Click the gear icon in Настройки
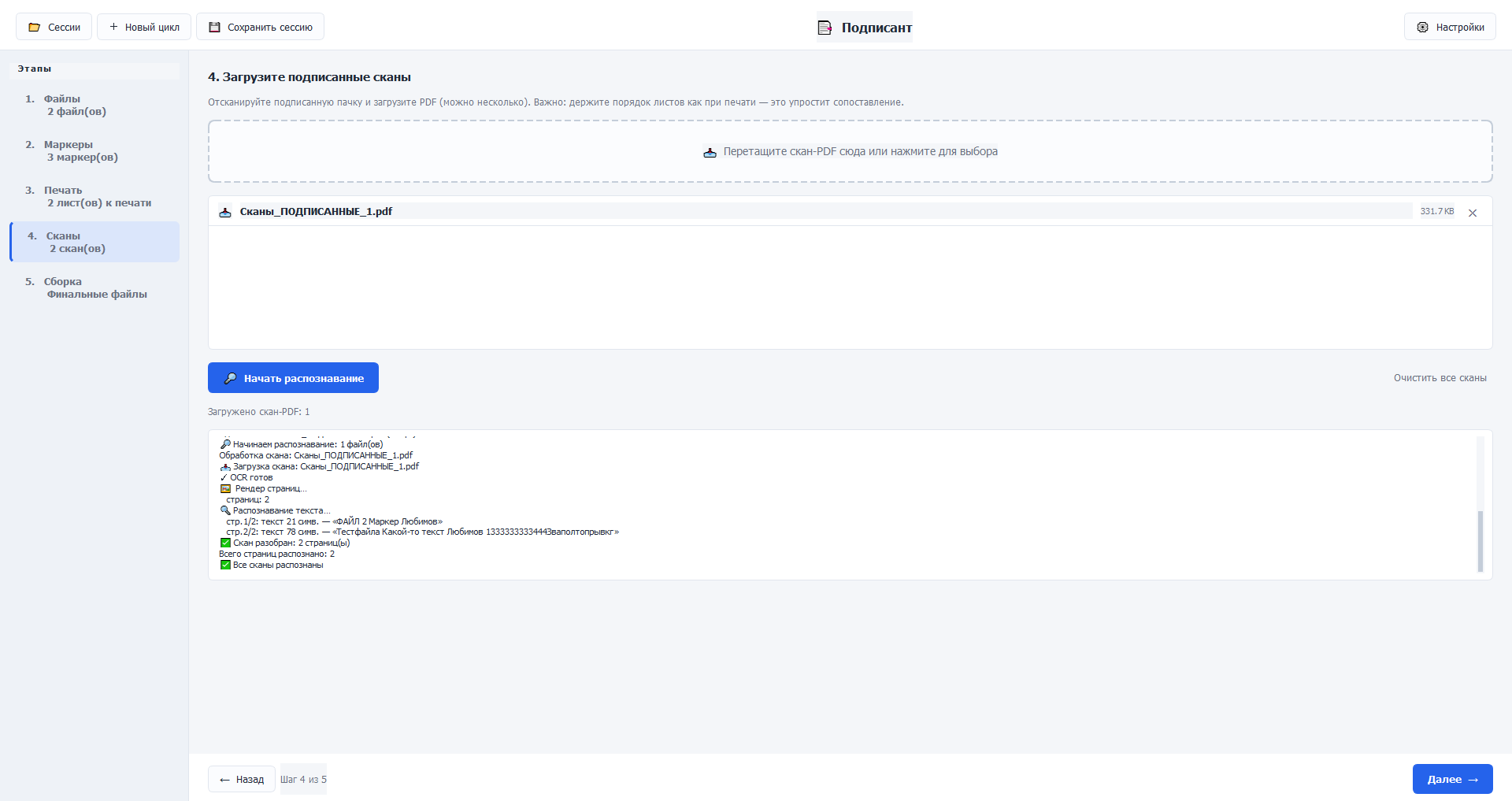 pos(1422,28)
